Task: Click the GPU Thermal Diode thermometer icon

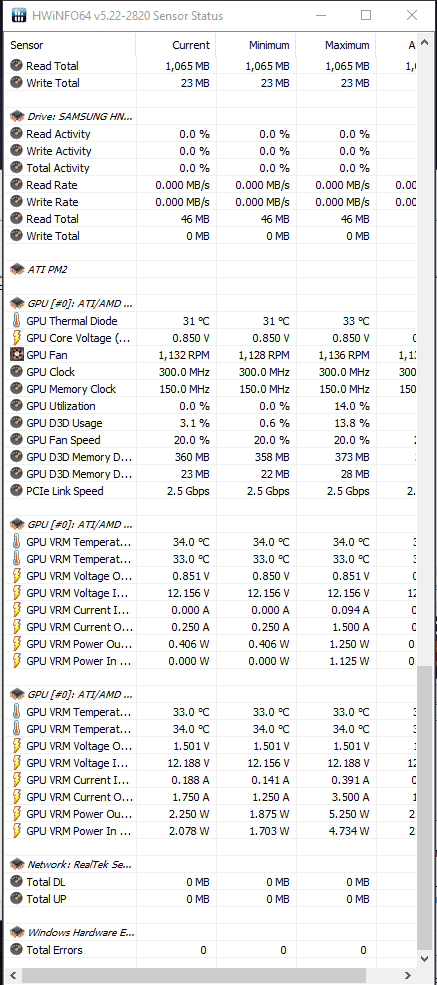Action: pos(16,320)
